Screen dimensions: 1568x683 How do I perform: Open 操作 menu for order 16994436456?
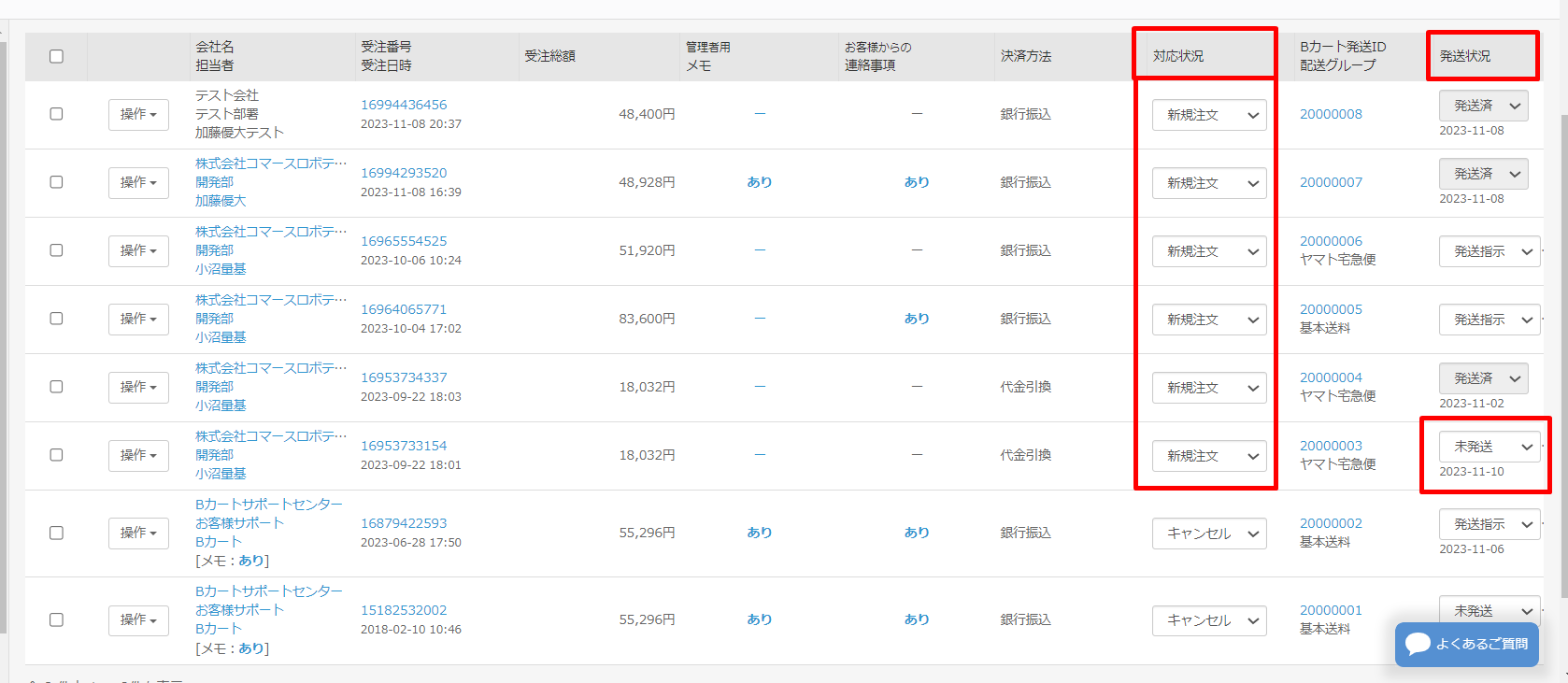138,114
